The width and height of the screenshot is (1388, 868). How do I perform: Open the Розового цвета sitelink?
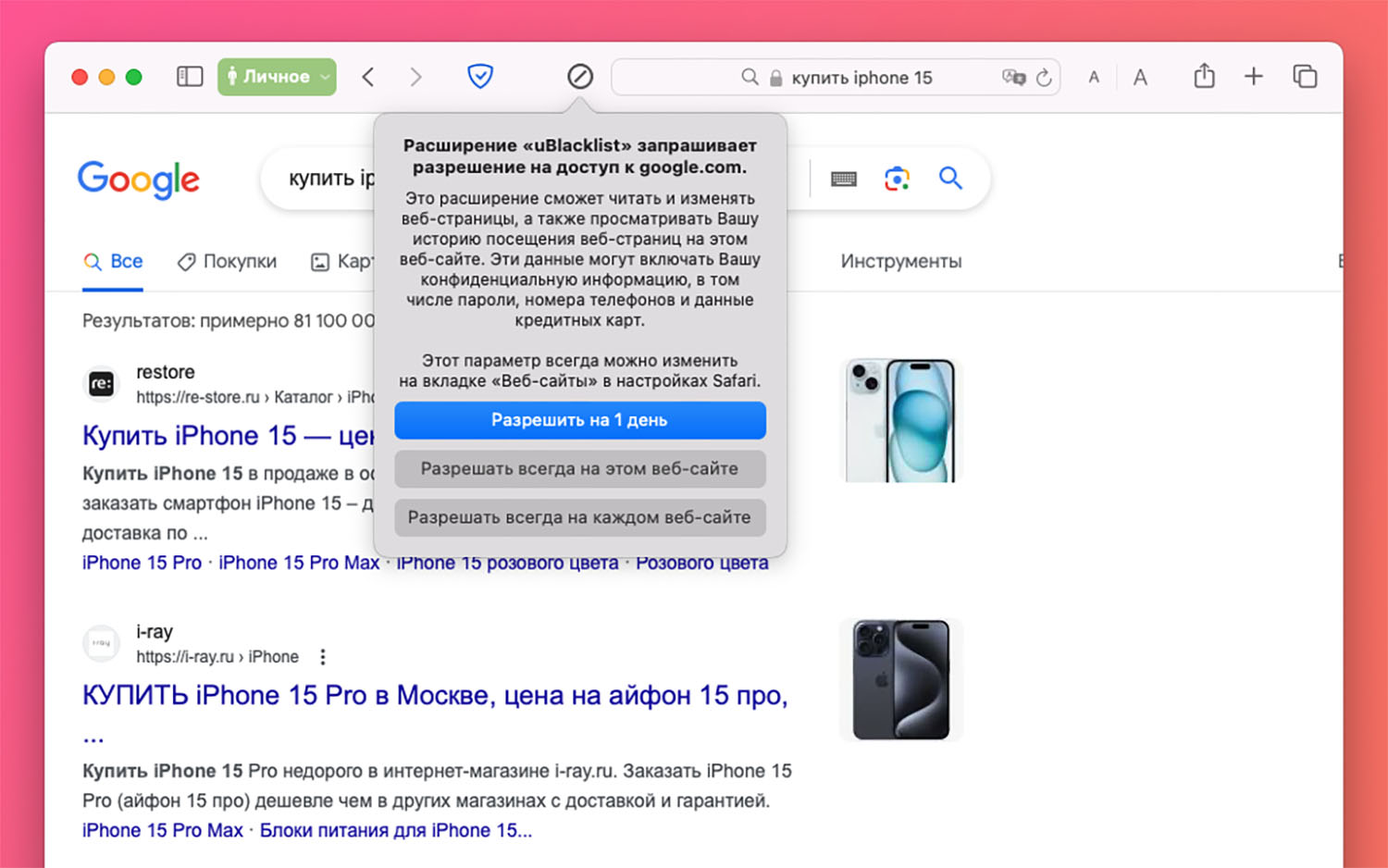pyautogui.click(x=702, y=563)
